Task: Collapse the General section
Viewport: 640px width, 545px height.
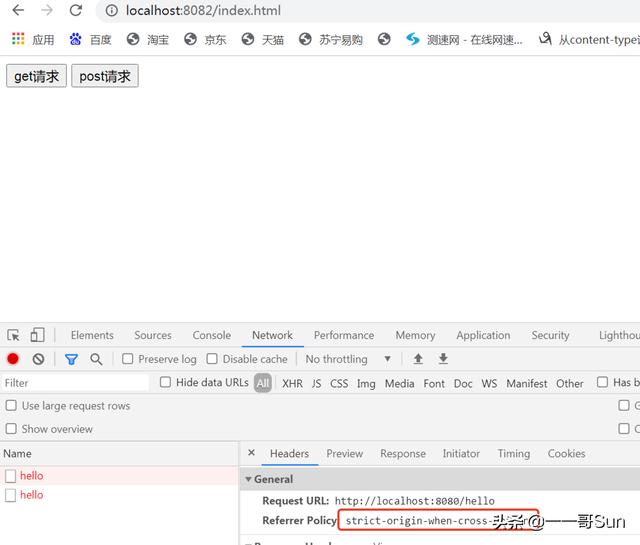Action: point(248,479)
